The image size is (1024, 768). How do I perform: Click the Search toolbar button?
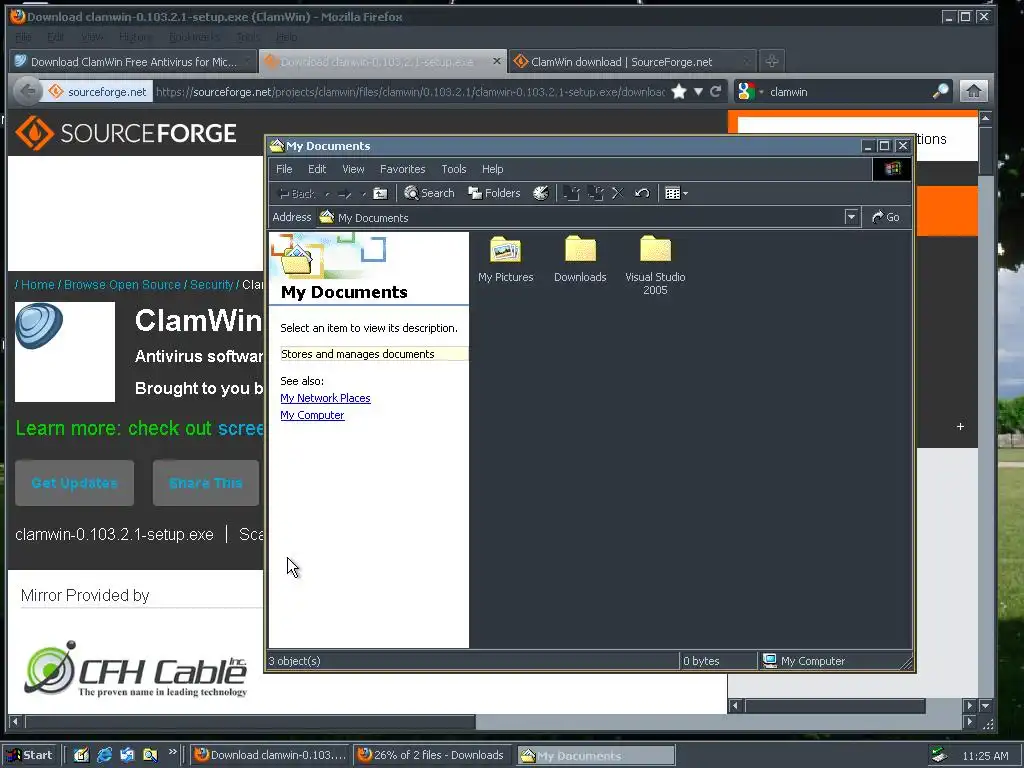(429, 193)
